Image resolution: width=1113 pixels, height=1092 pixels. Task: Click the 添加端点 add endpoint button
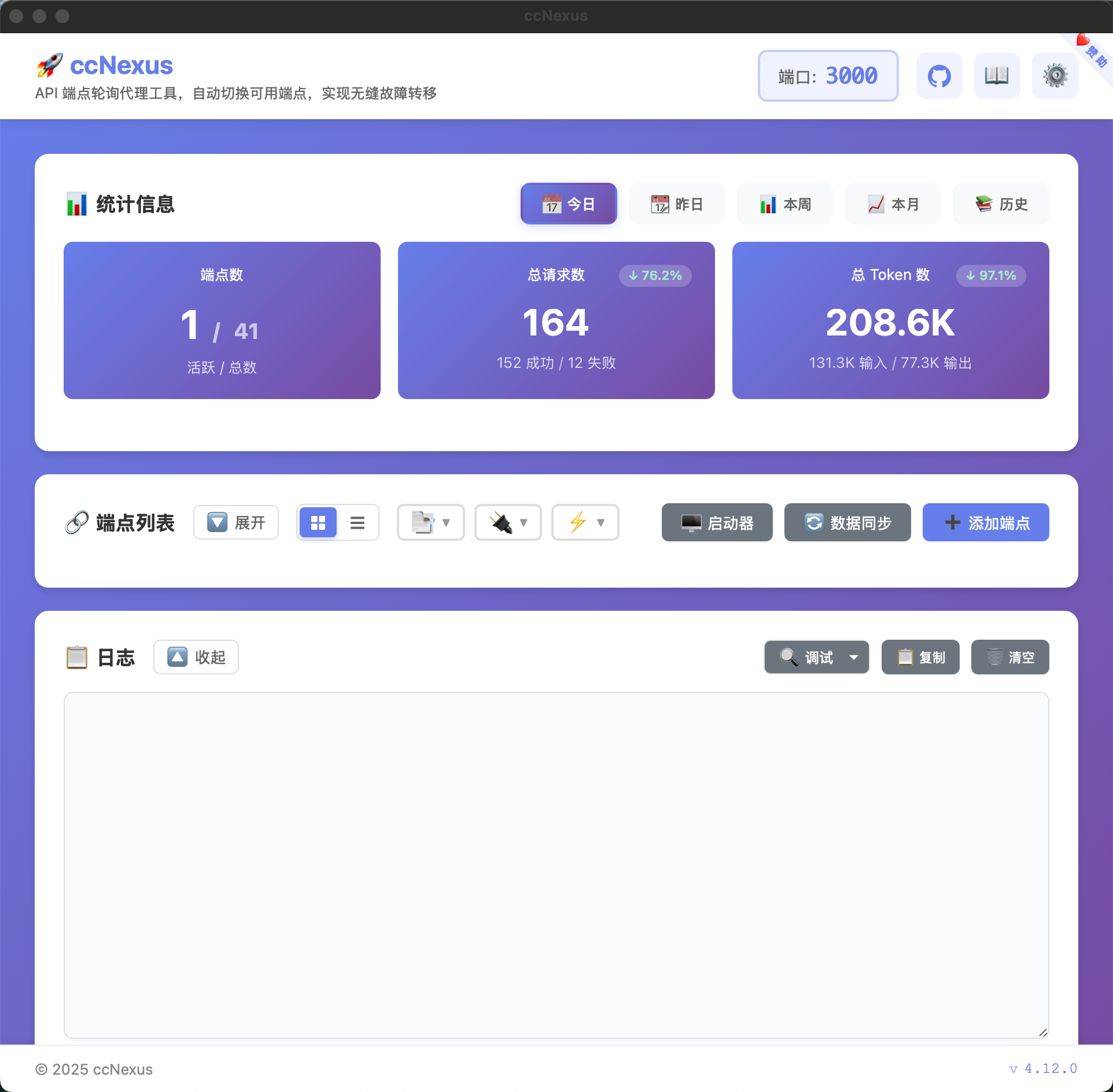[985, 522]
